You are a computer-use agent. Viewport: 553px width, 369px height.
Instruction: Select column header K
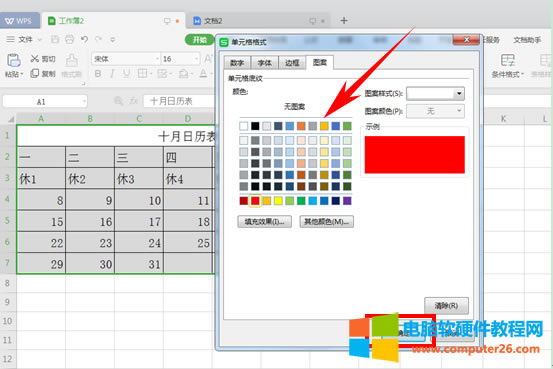504,119
